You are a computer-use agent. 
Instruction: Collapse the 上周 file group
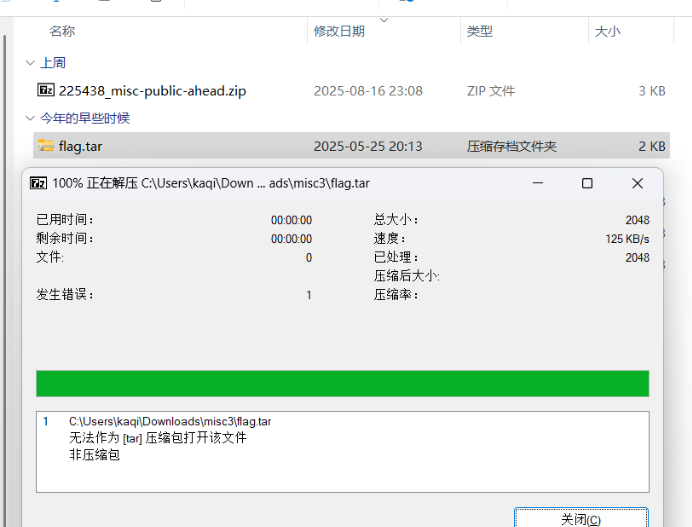[30, 63]
